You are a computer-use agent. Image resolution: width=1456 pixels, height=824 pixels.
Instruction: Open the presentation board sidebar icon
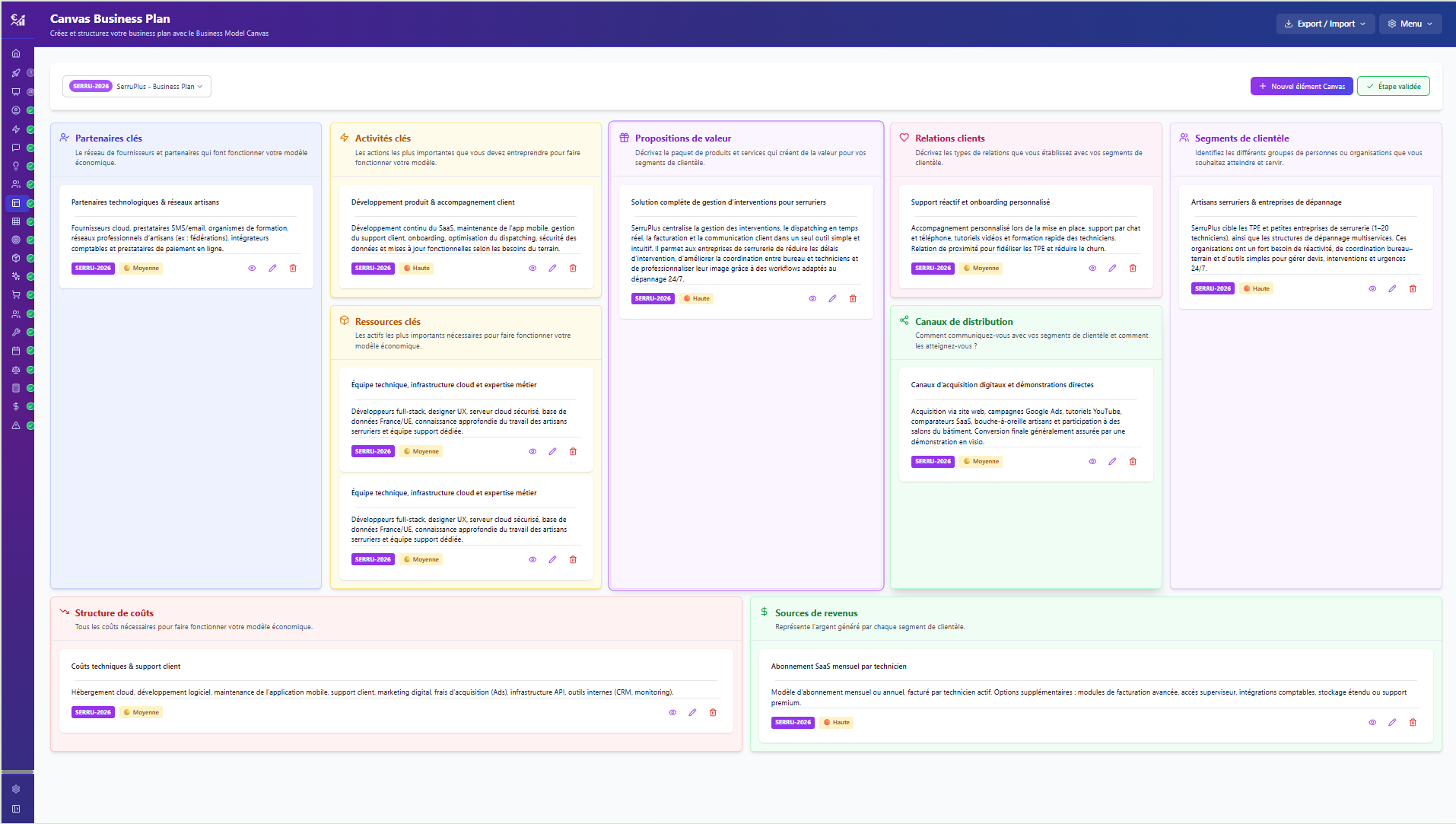[16, 91]
